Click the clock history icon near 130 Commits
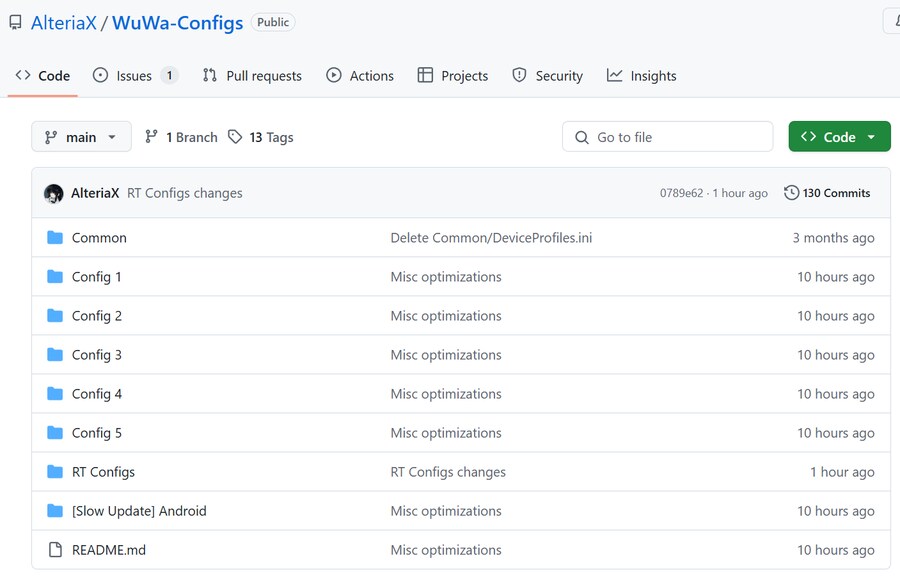The image size is (900, 579). [x=791, y=193]
